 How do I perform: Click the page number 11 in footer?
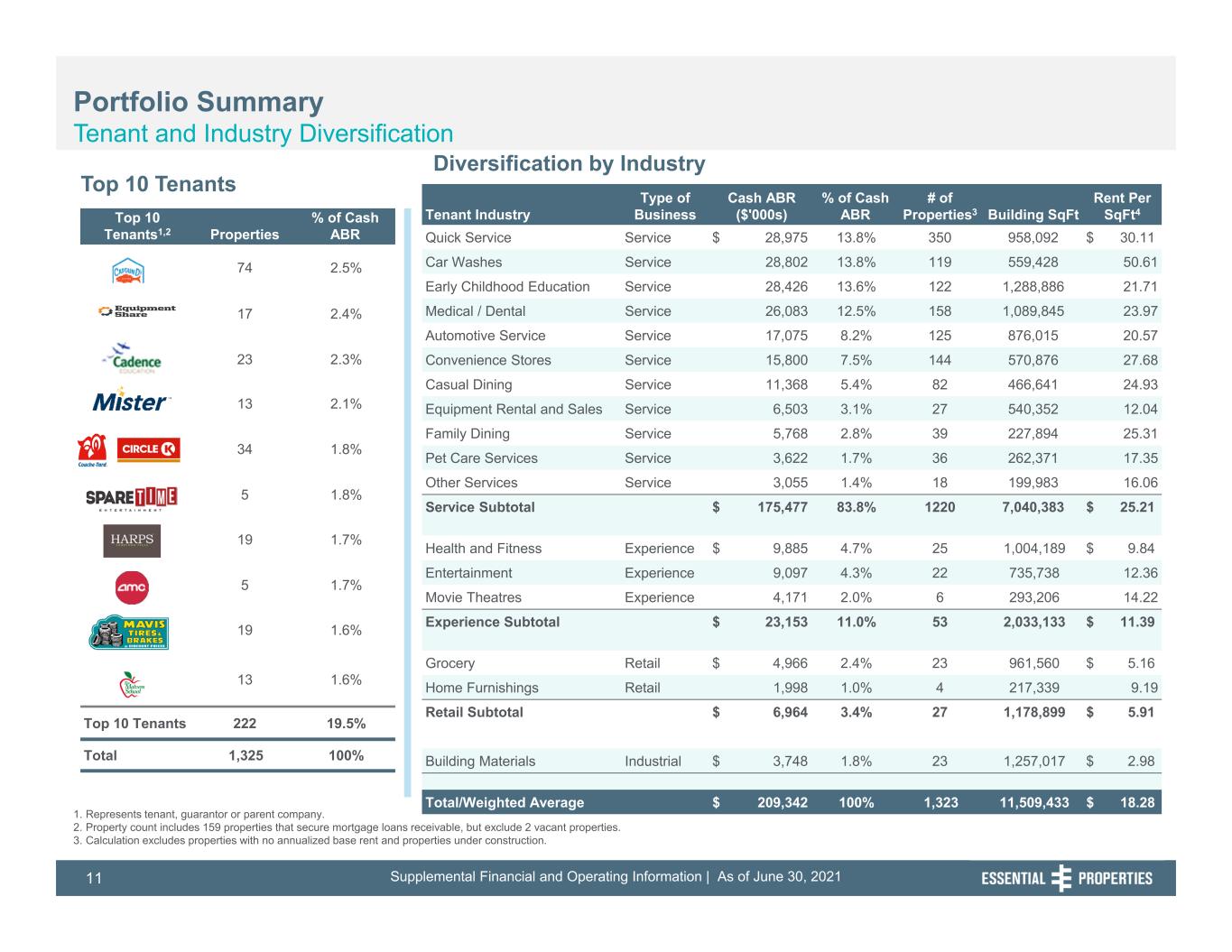coord(94,878)
